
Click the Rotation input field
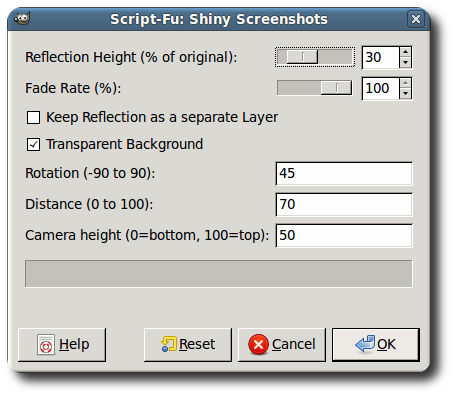point(344,174)
